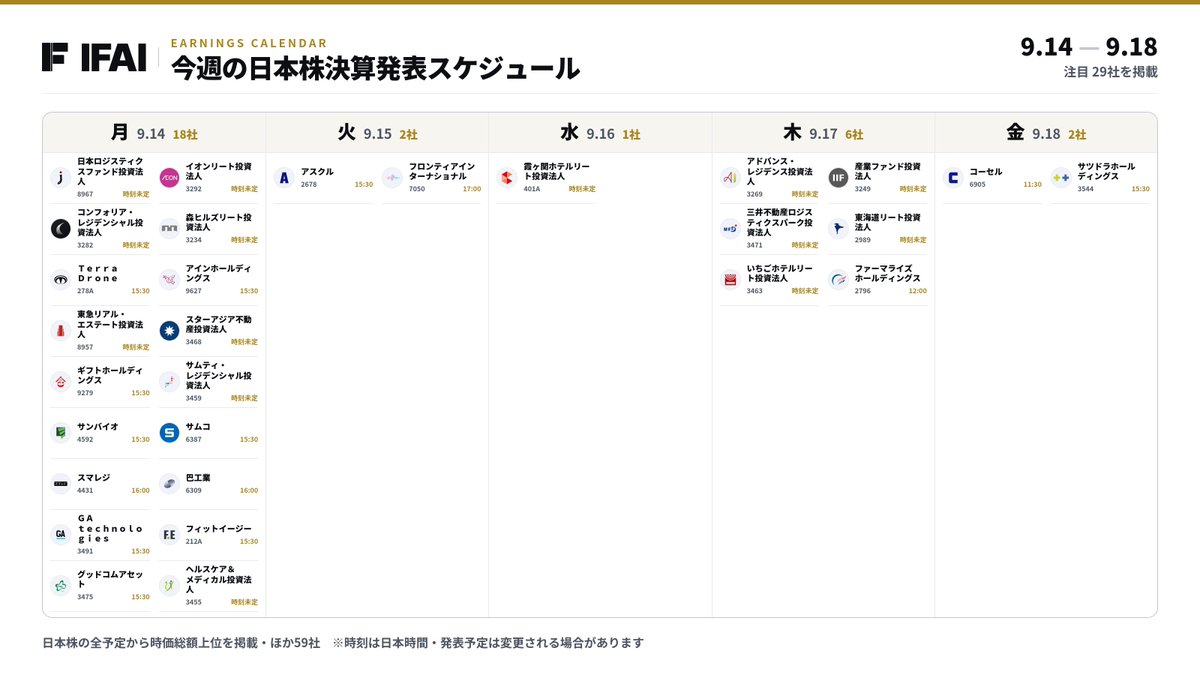Click the コンフォリア・レジデンシャル投資法人 moon logo

tap(61, 229)
